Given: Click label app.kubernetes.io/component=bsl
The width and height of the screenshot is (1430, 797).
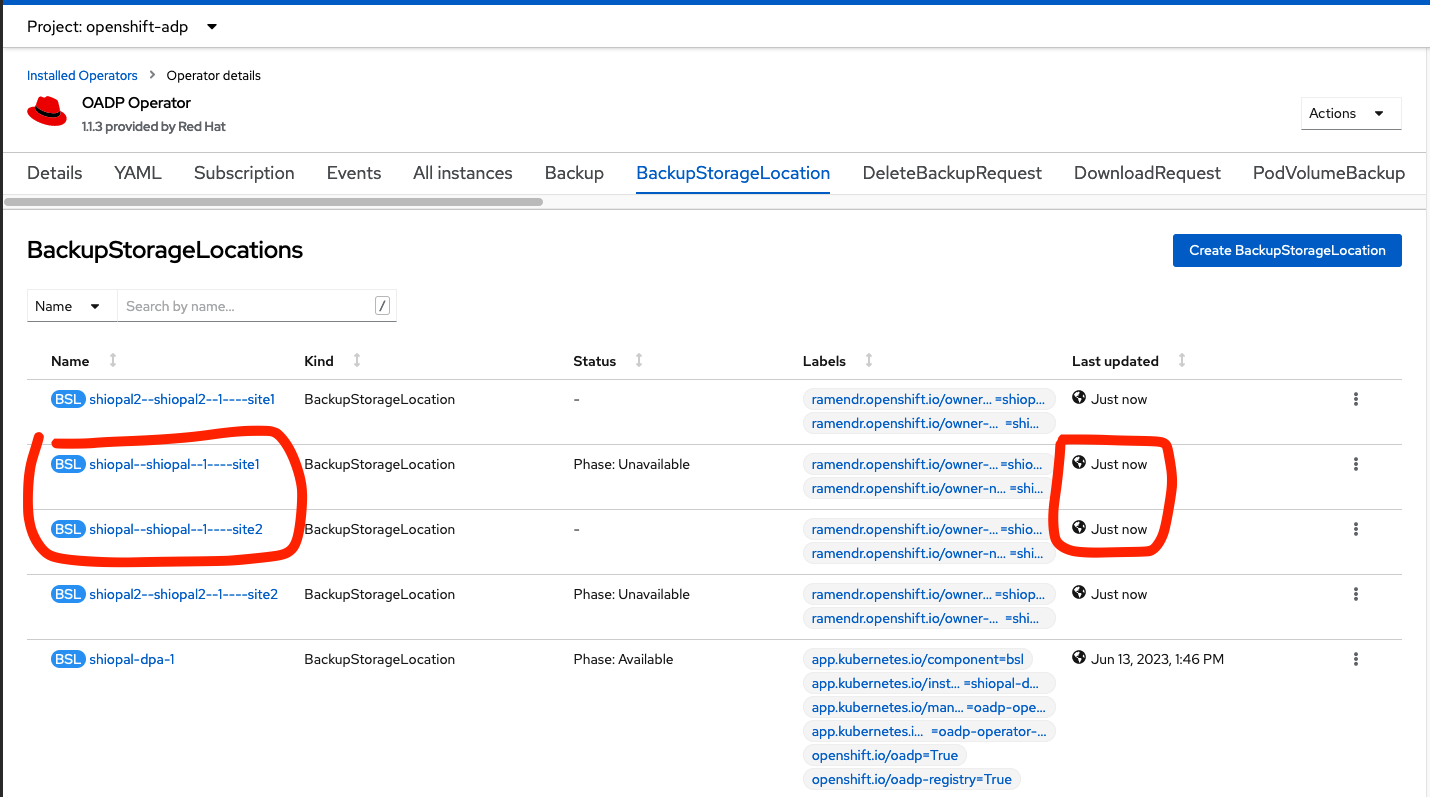Looking at the screenshot, I should coord(918,659).
